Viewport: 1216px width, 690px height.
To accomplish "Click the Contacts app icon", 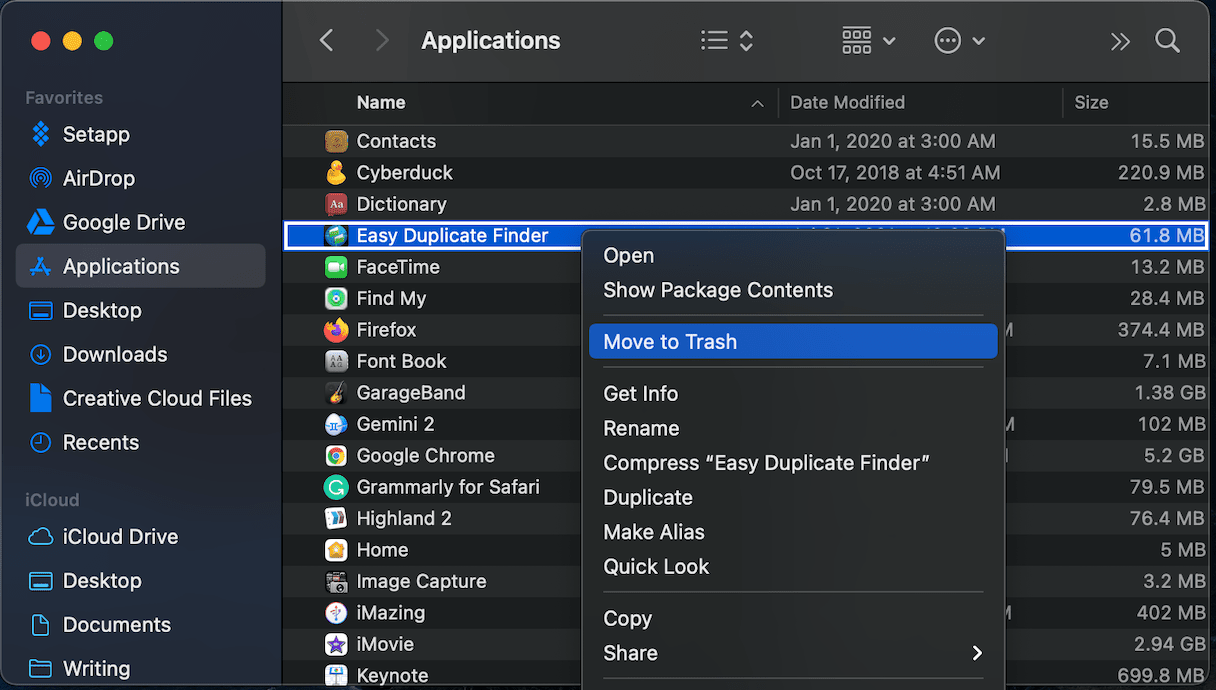I will point(336,141).
